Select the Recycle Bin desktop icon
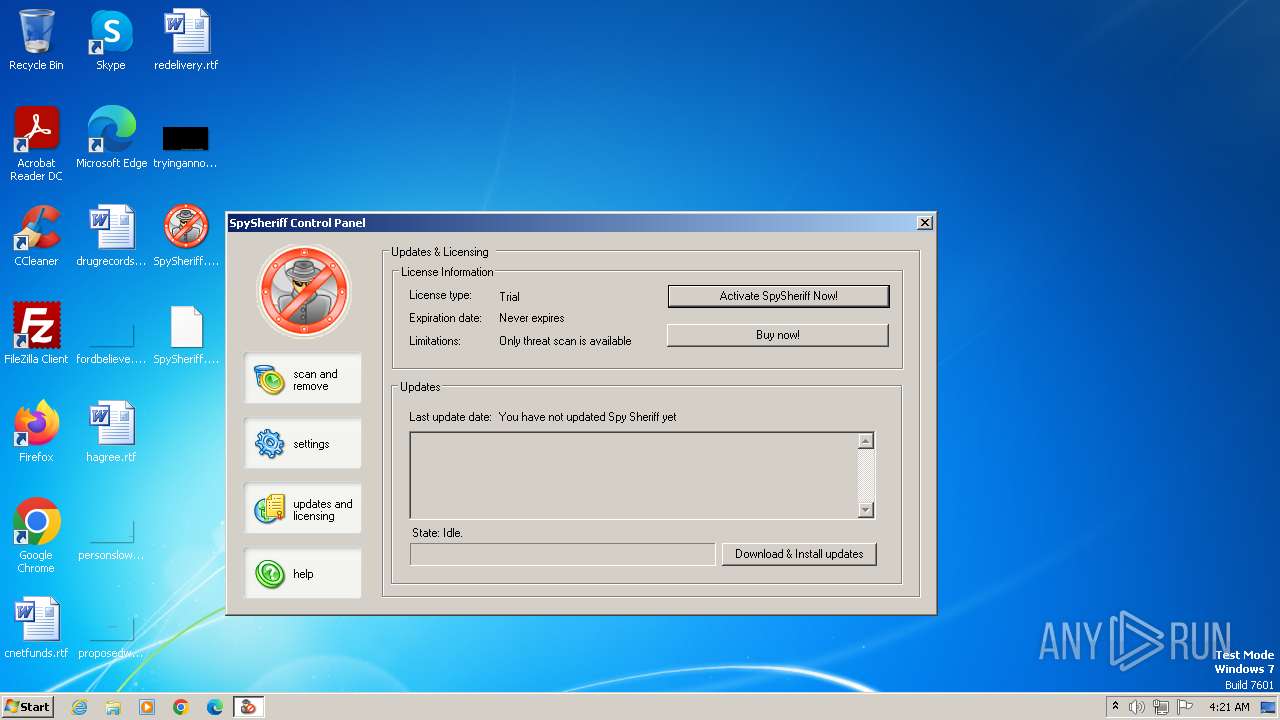The image size is (1280, 720). click(x=36, y=40)
